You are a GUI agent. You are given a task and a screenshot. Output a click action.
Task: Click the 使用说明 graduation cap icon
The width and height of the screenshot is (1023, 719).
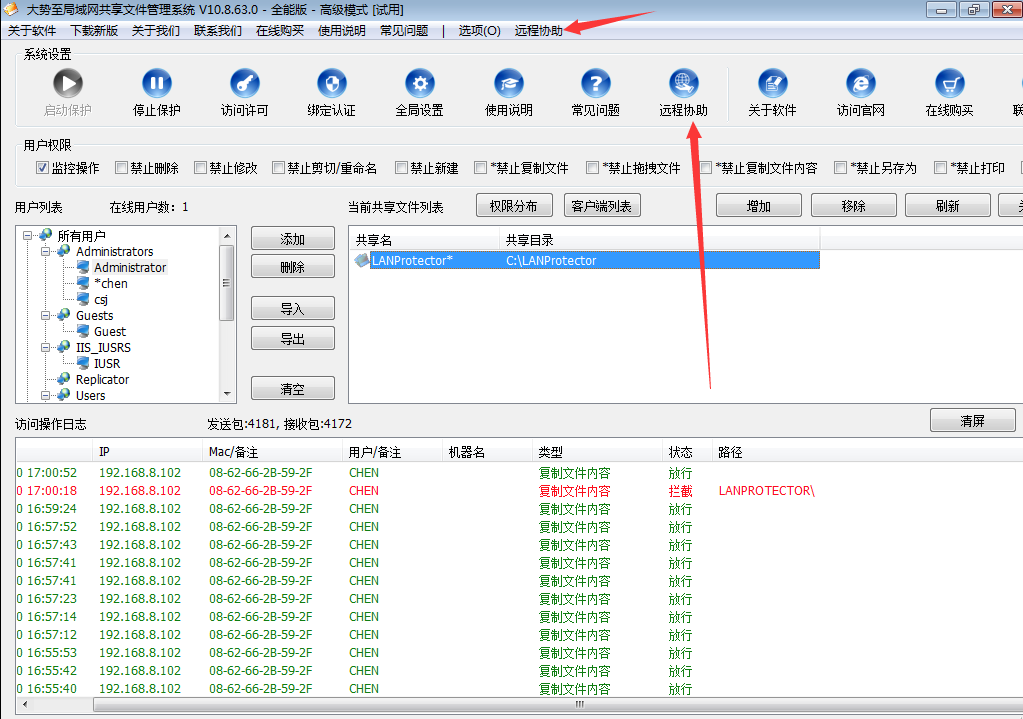[508, 84]
